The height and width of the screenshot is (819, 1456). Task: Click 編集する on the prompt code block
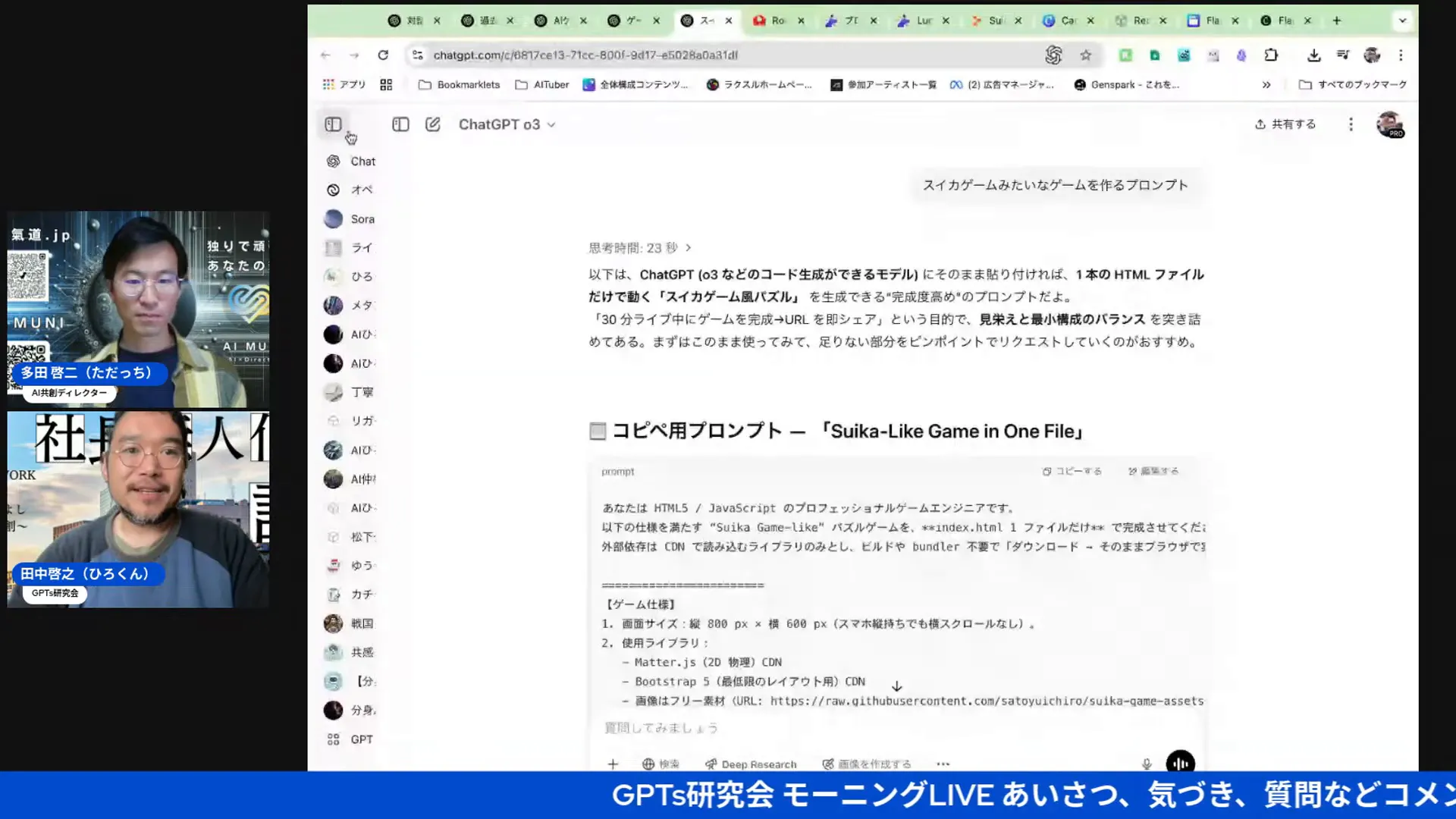(1153, 472)
